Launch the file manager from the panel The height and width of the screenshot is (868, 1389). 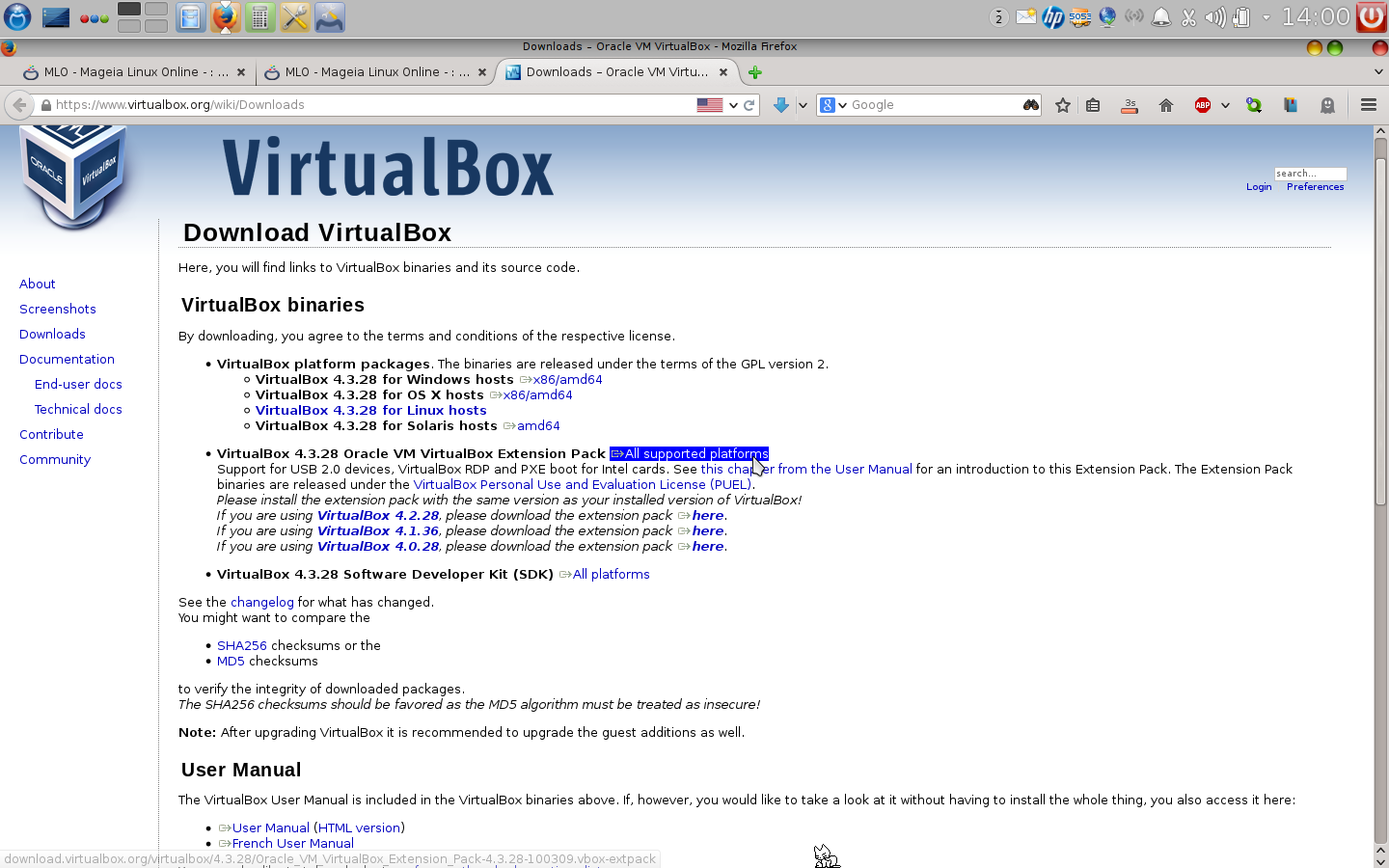tap(191, 17)
